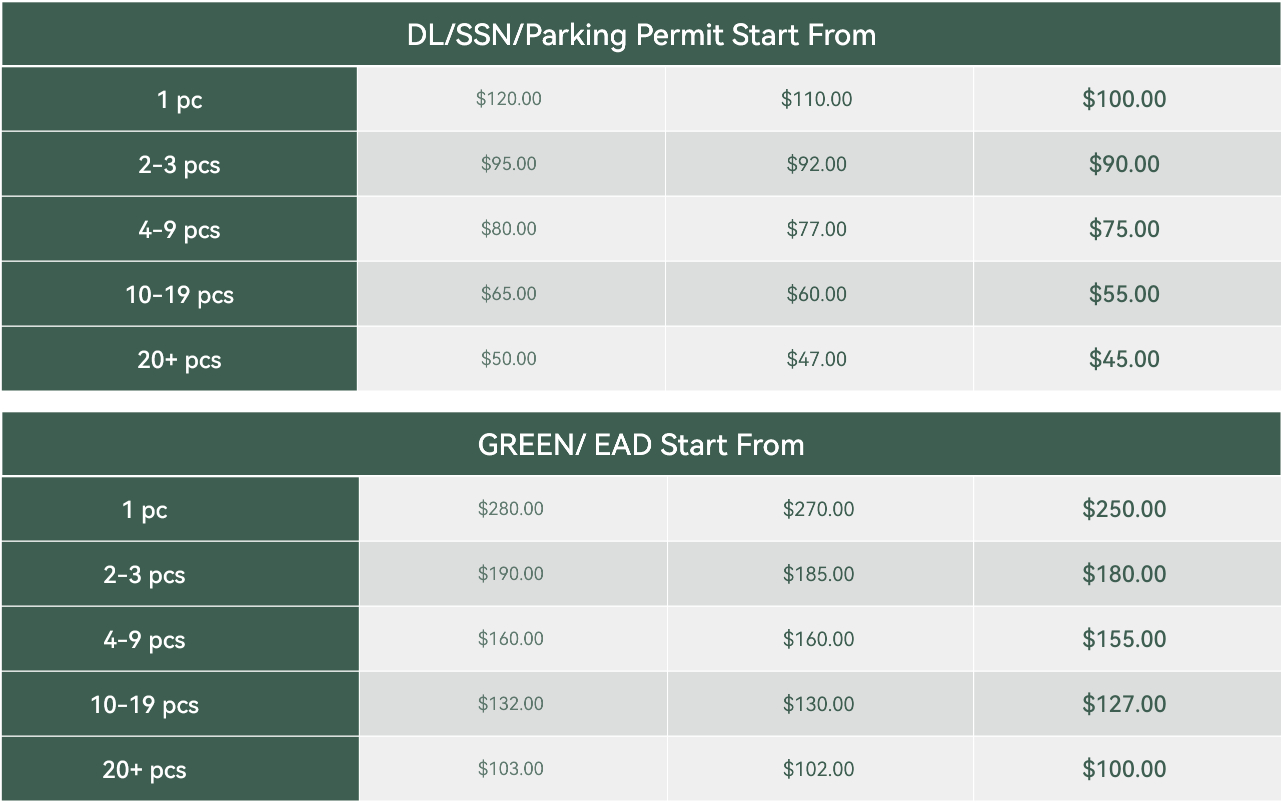
Task: Select the $55.00 price cell
Action: click(1124, 294)
